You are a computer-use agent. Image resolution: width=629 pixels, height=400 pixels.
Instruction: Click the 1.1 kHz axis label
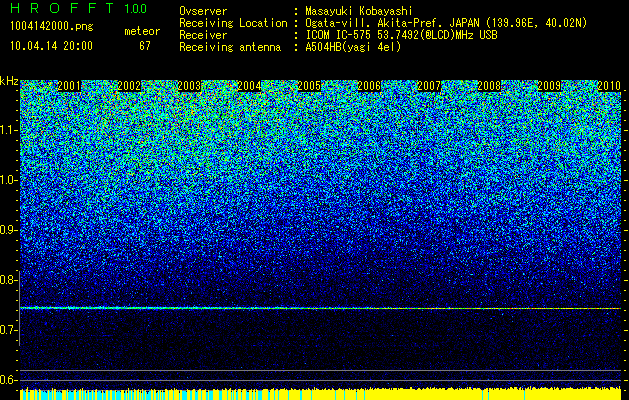(x=8, y=130)
